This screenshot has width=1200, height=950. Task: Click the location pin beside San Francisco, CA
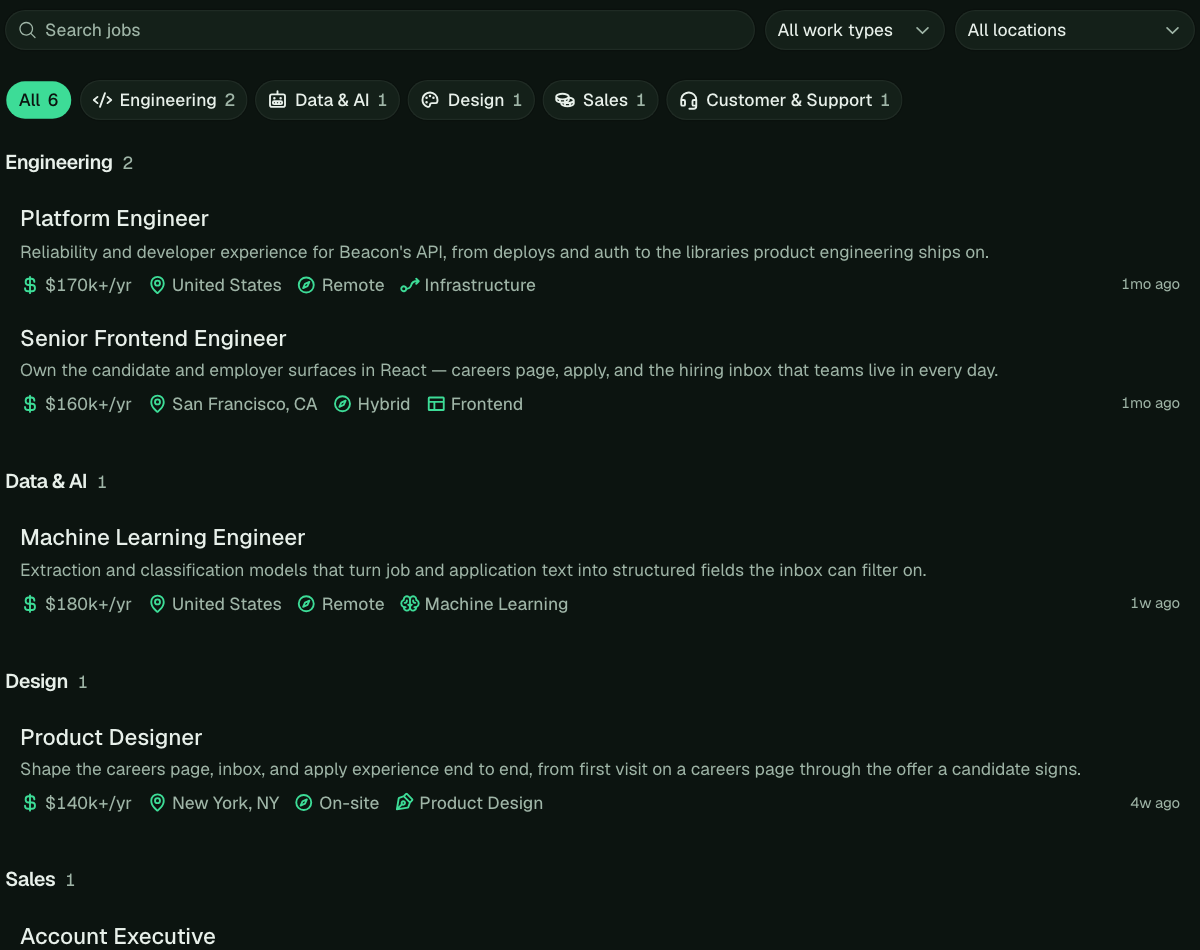coord(157,404)
